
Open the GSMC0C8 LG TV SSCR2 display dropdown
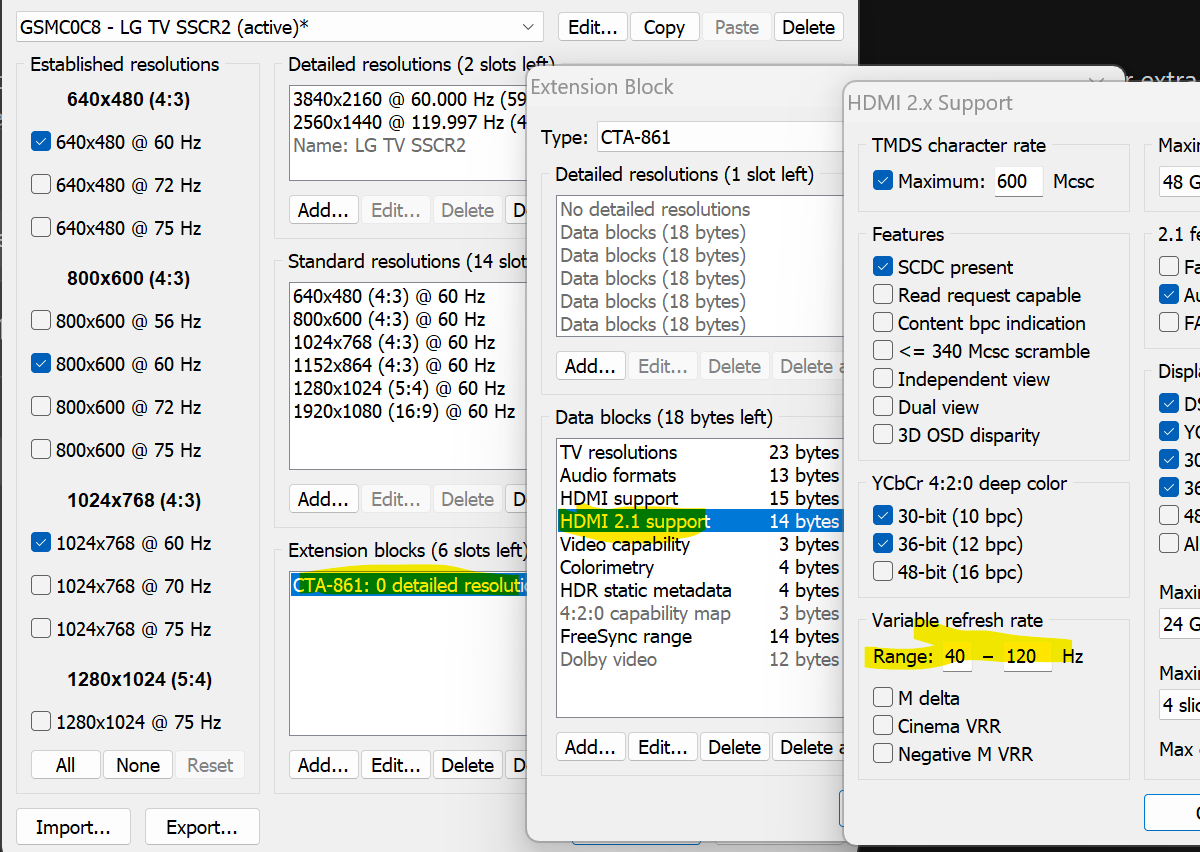tap(279, 27)
